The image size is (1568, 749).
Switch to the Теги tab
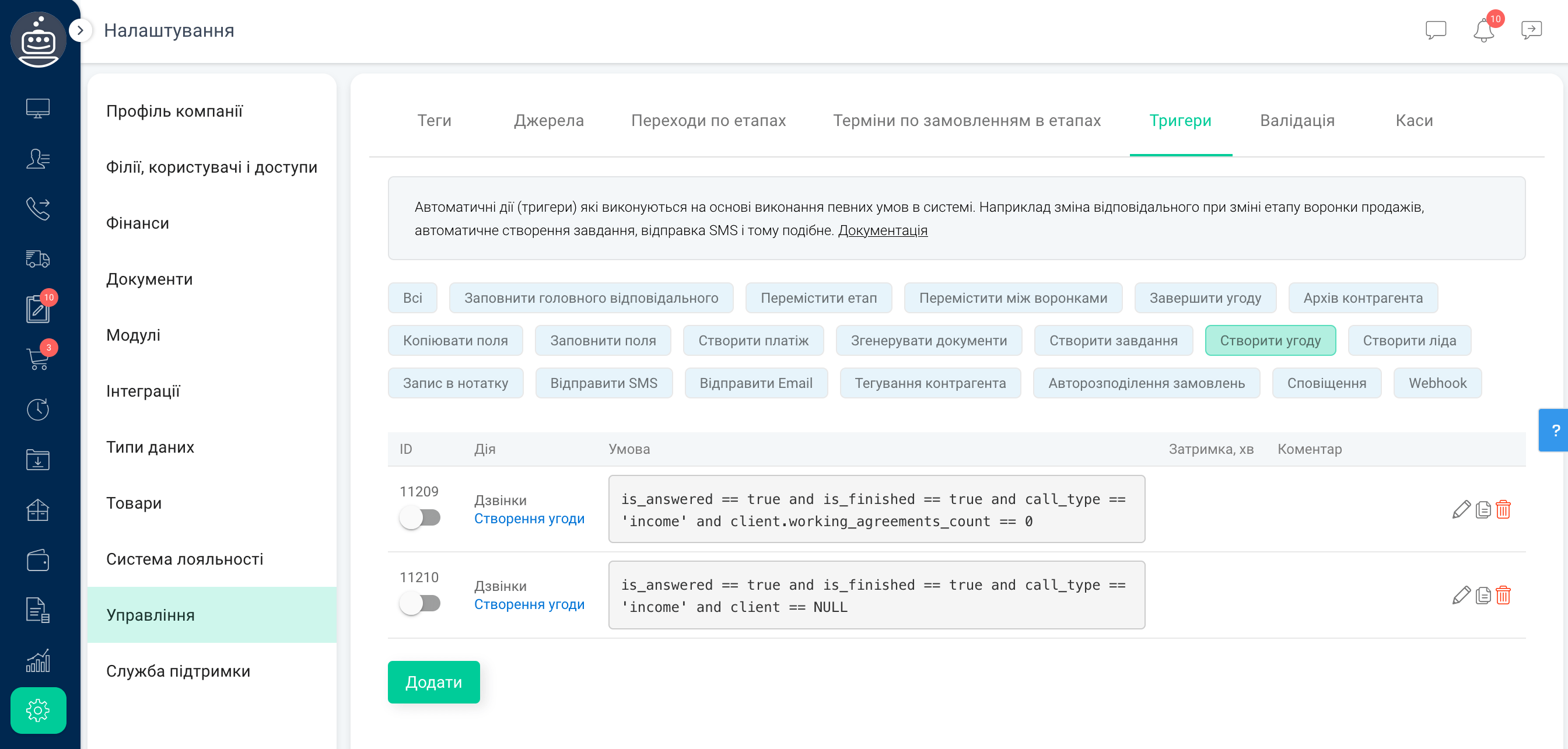pos(434,121)
